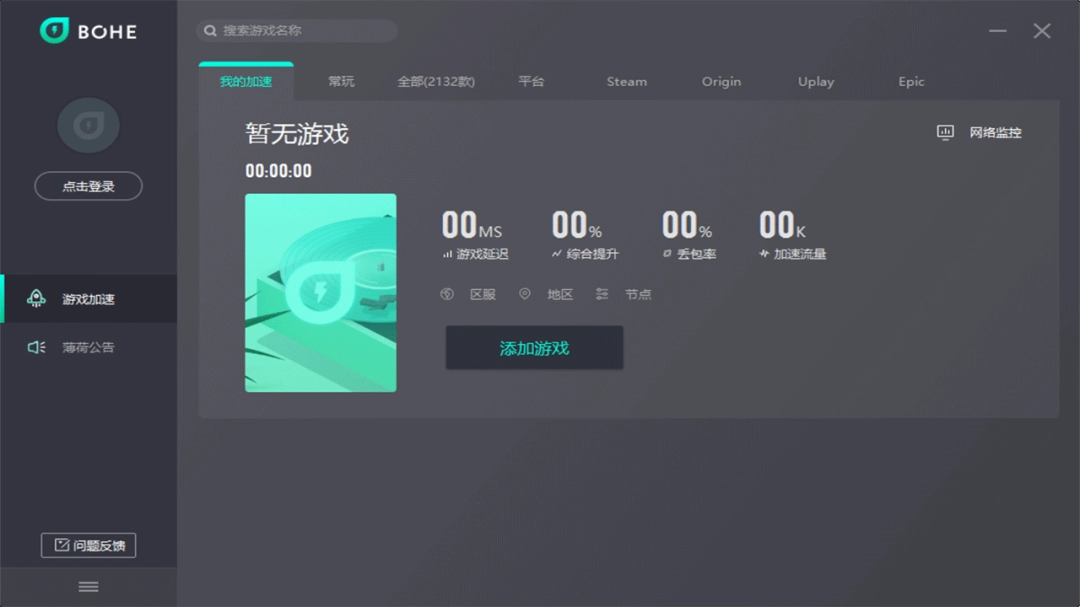Click the rocket icon beside 游戏加速

point(36,298)
